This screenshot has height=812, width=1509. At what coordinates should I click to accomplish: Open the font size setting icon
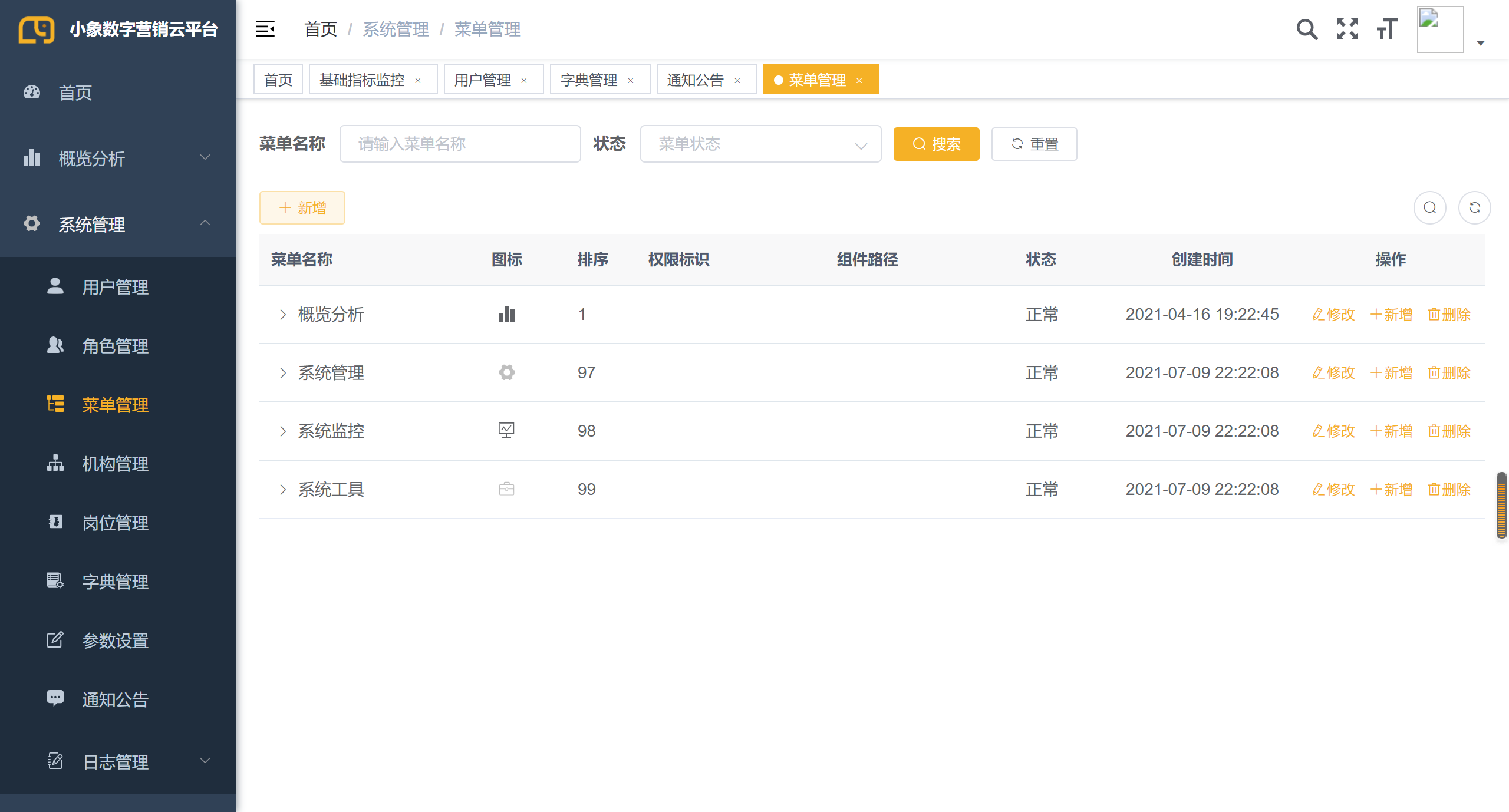(x=1387, y=29)
